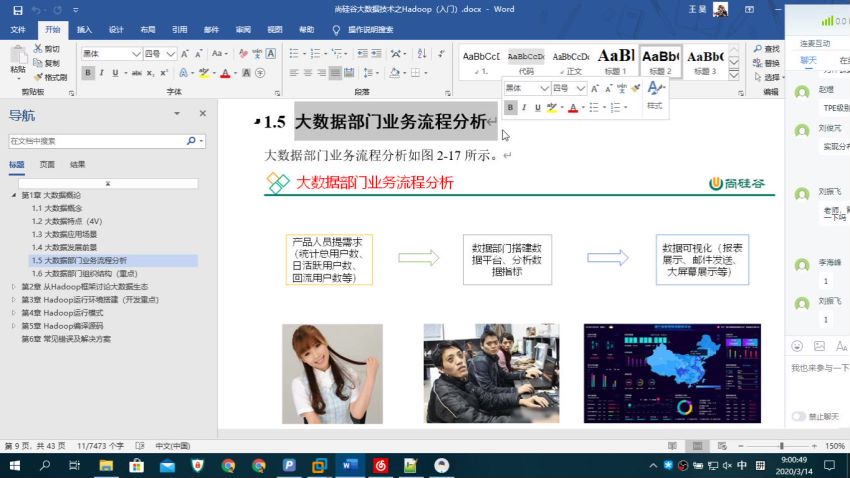Switch to web layout view in status bar
Image resolution: width=850 pixels, height=478 pixels.
click(x=722, y=446)
